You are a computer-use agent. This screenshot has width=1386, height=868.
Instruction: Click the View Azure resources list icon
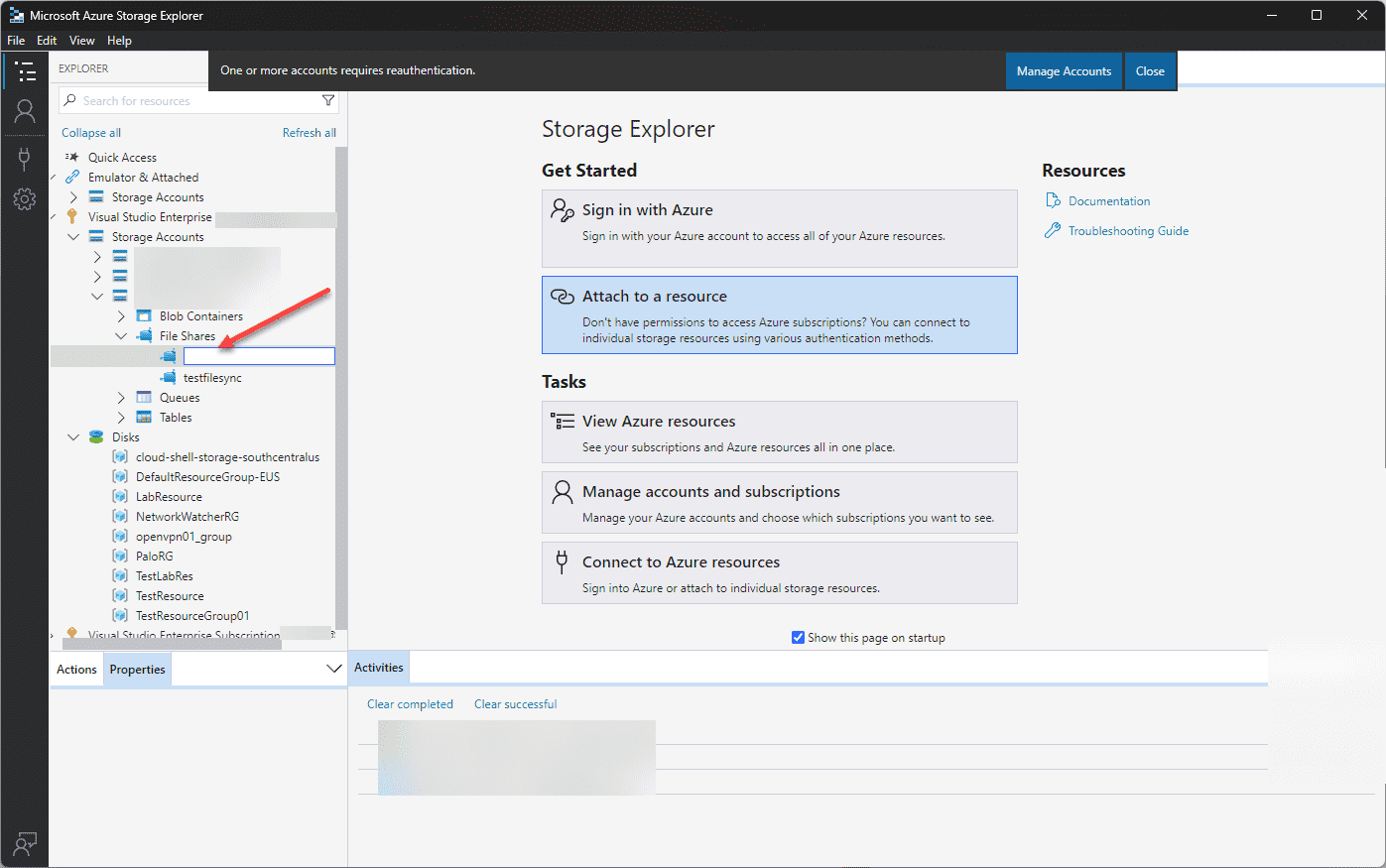pyautogui.click(x=563, y=421)
